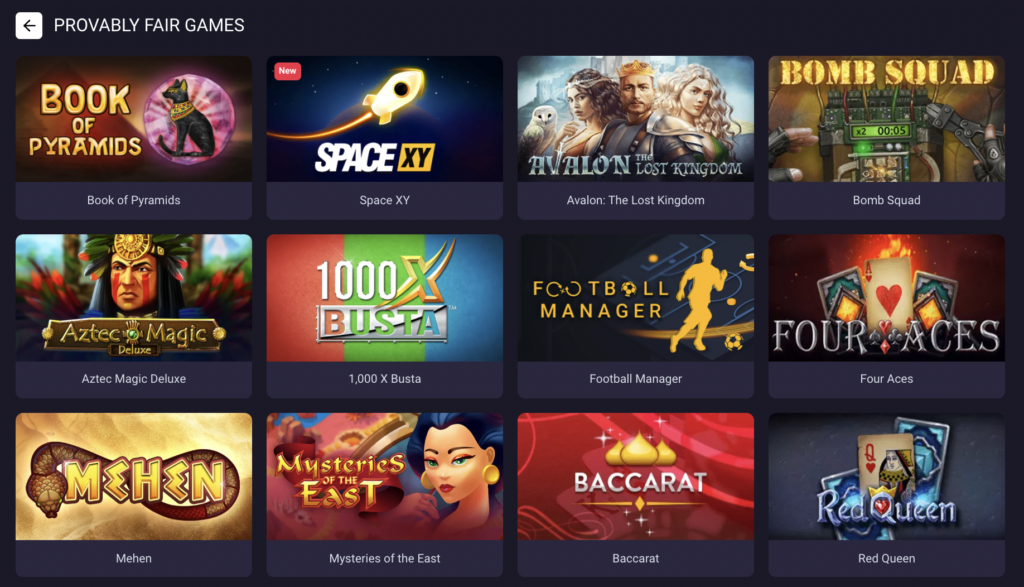Screen dimensions: 1024x587
Task: Click the Provably Fair Games heading
Action: 149,25
